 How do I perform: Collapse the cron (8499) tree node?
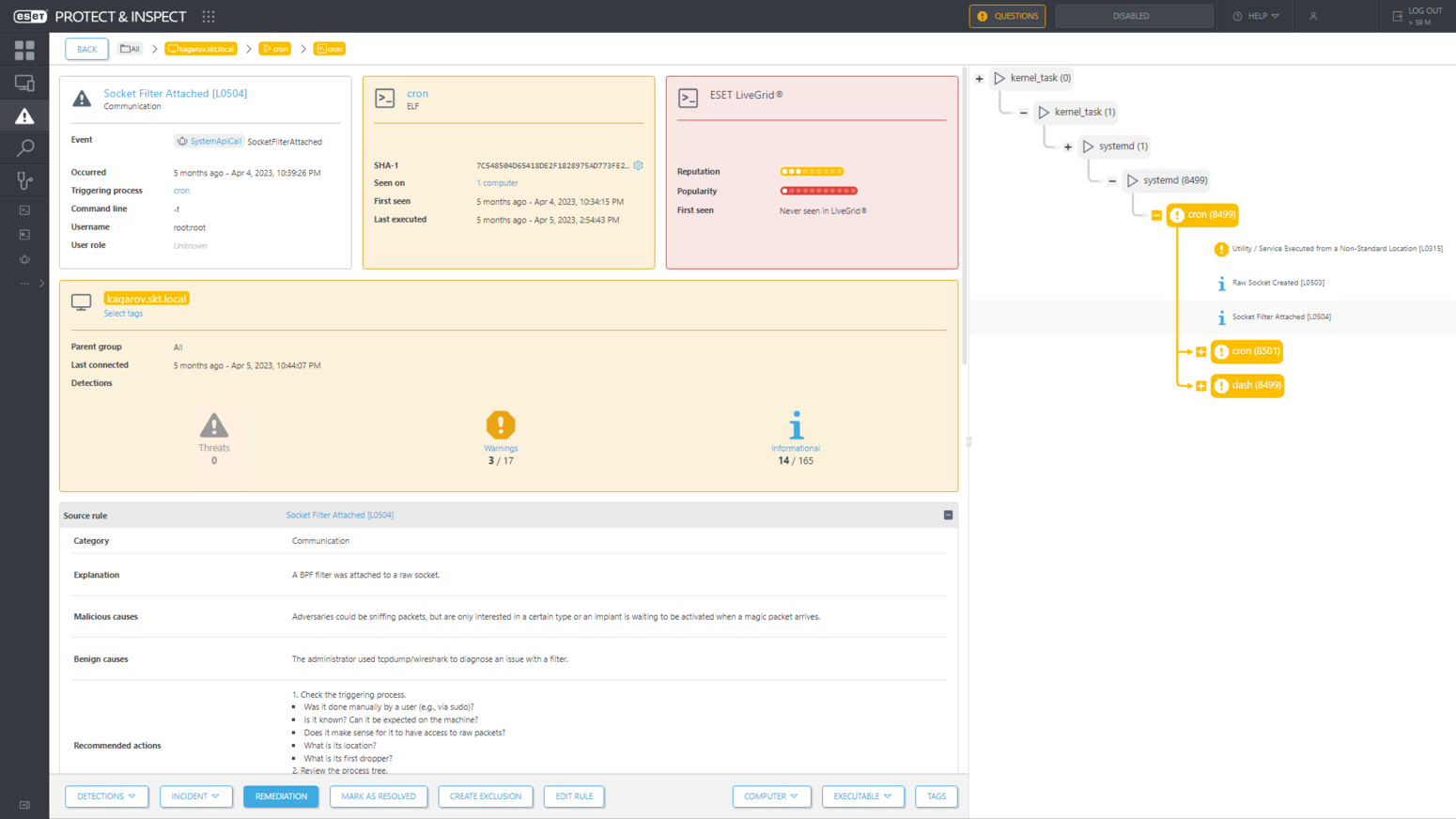coord(1156,215)
